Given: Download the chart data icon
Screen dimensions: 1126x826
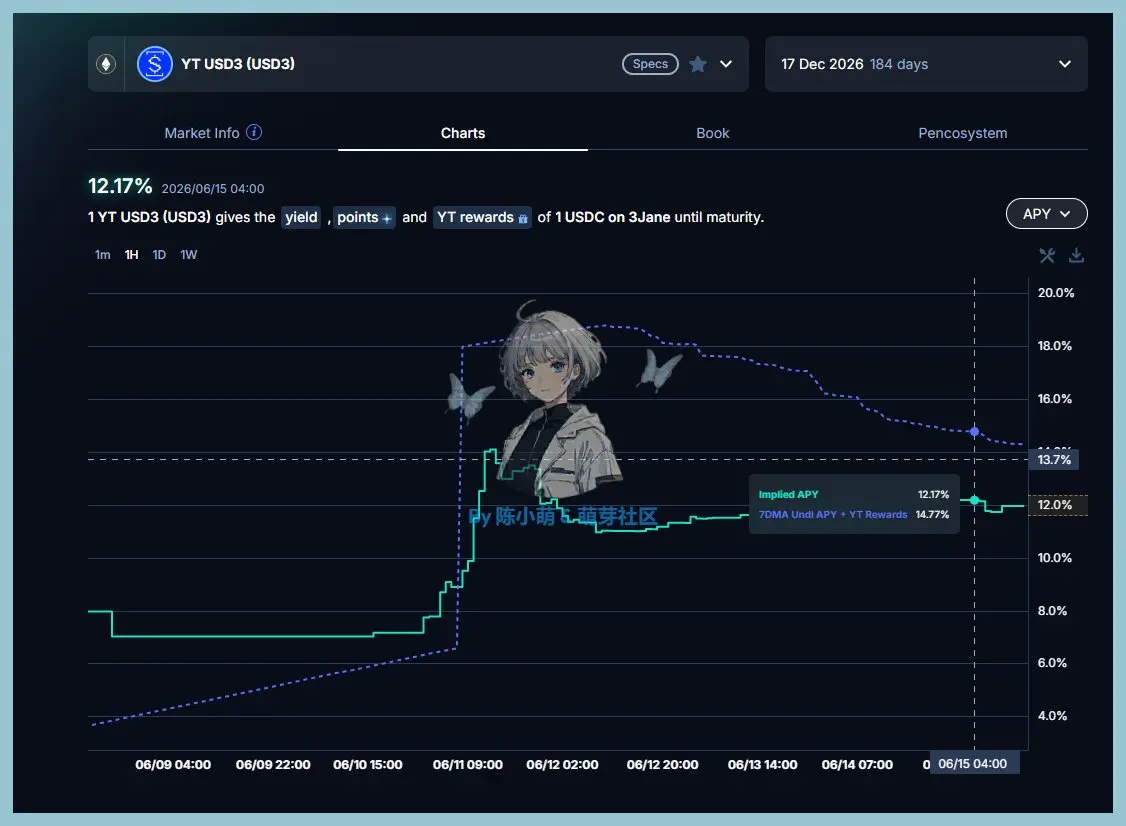Looking at the screenshot, I should [x=1076, y=255].
